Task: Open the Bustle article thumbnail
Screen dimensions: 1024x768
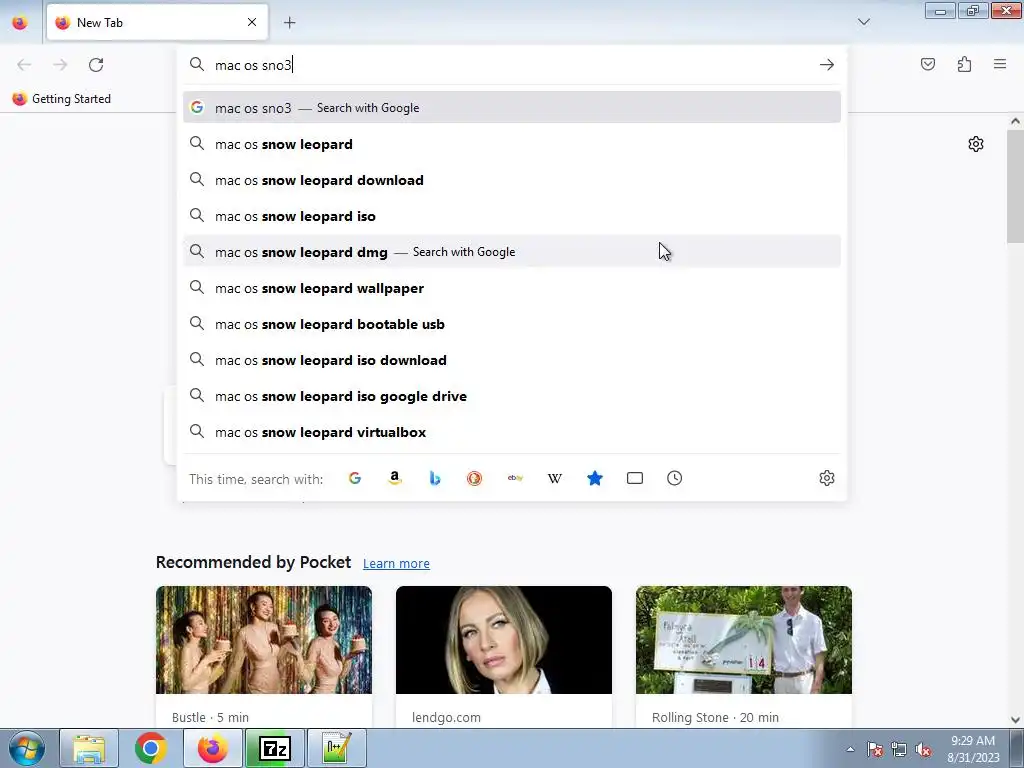Action: 264,640
